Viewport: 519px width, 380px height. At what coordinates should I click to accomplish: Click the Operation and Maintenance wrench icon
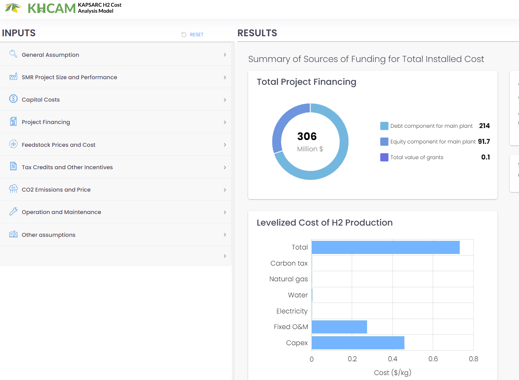click(x=13, y=211)
